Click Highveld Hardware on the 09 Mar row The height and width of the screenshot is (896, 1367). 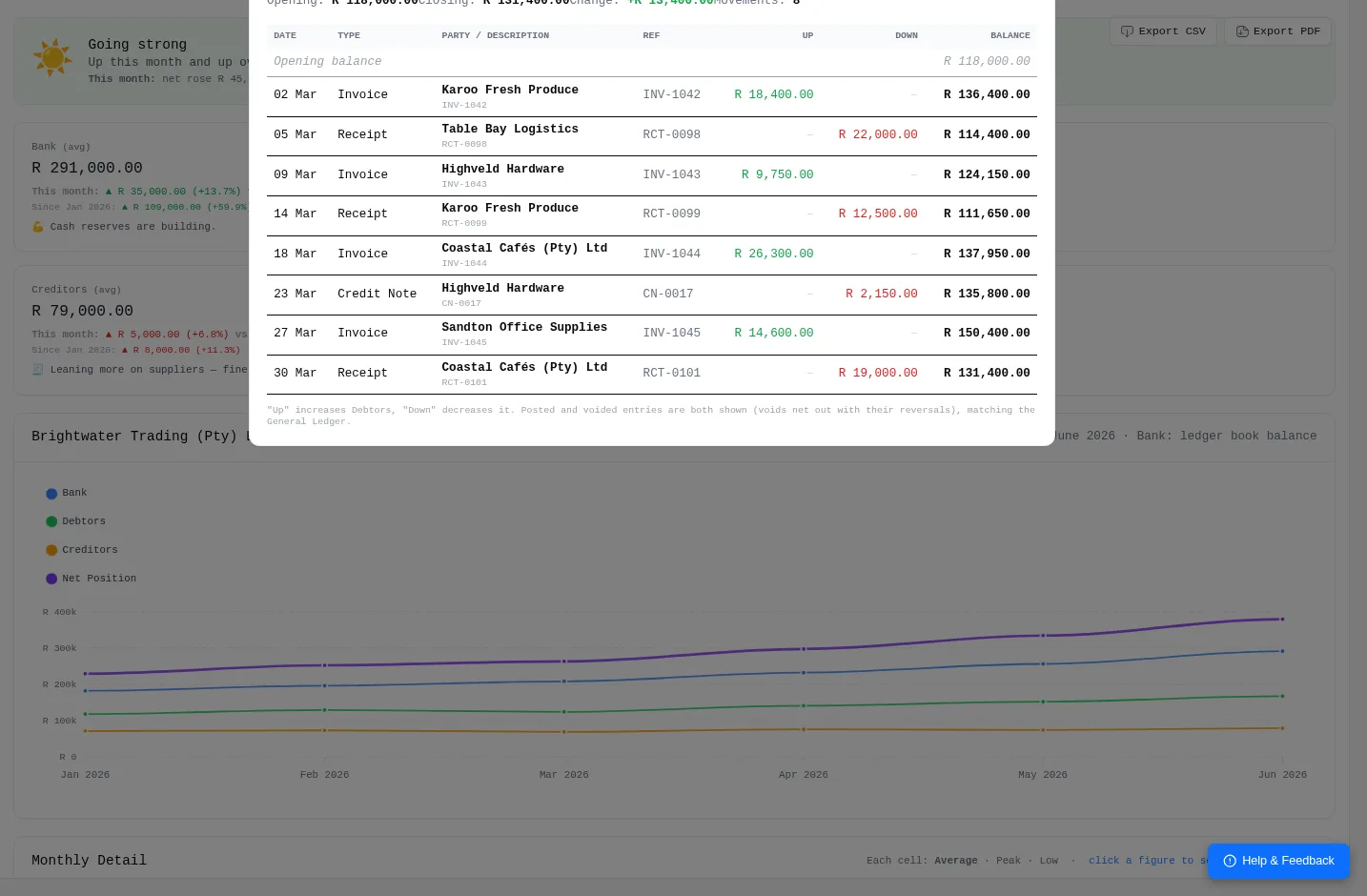502,170
